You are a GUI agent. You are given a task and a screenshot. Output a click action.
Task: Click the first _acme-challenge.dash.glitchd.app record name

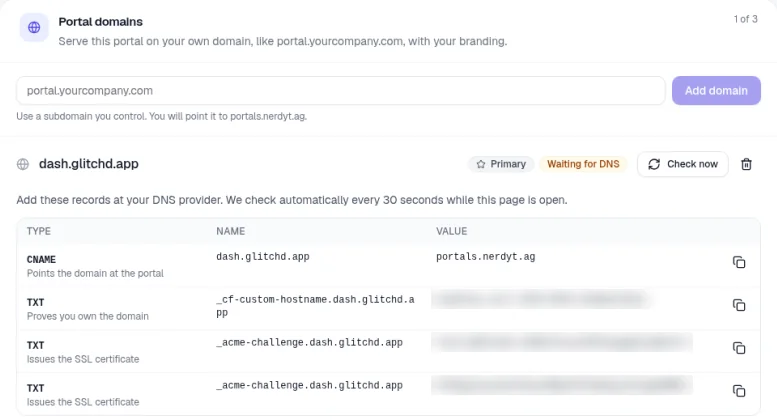pos(309,342)
